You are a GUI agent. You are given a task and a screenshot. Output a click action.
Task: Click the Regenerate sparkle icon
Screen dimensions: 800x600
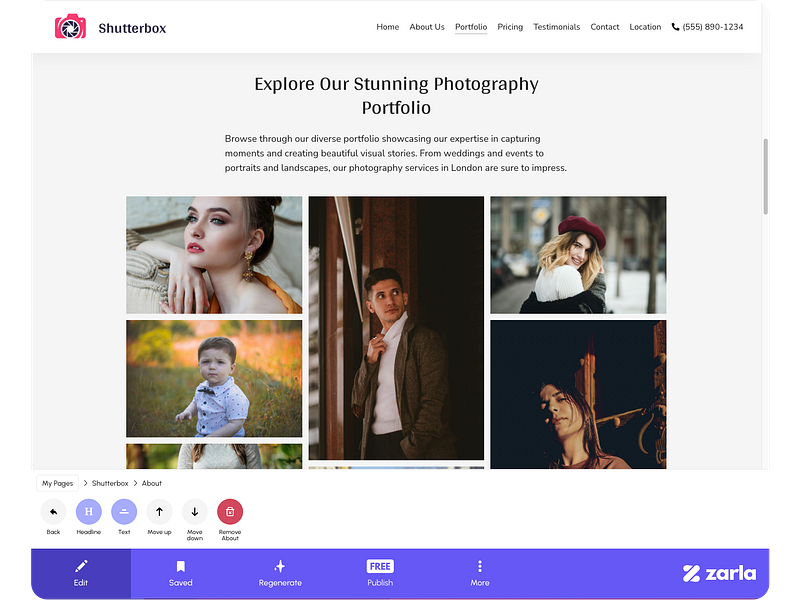click(280, 567)
